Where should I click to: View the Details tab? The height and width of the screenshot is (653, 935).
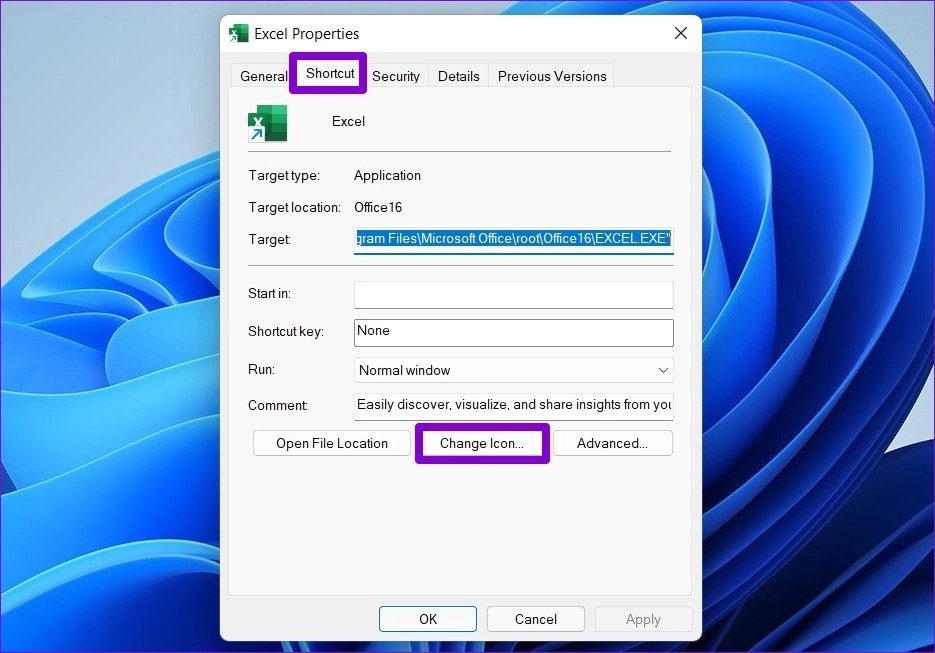[x=458, y=75]
